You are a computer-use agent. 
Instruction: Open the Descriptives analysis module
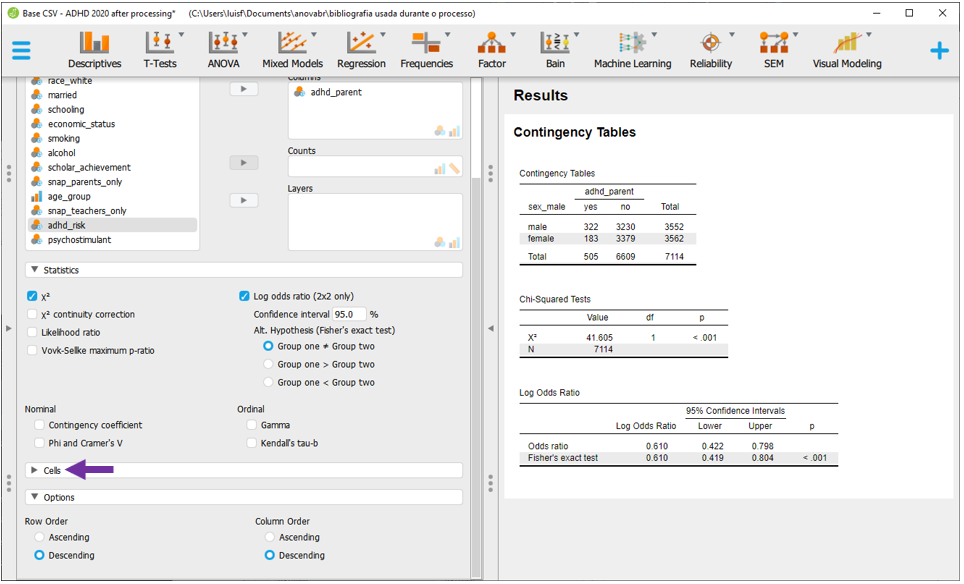(94, 49)
